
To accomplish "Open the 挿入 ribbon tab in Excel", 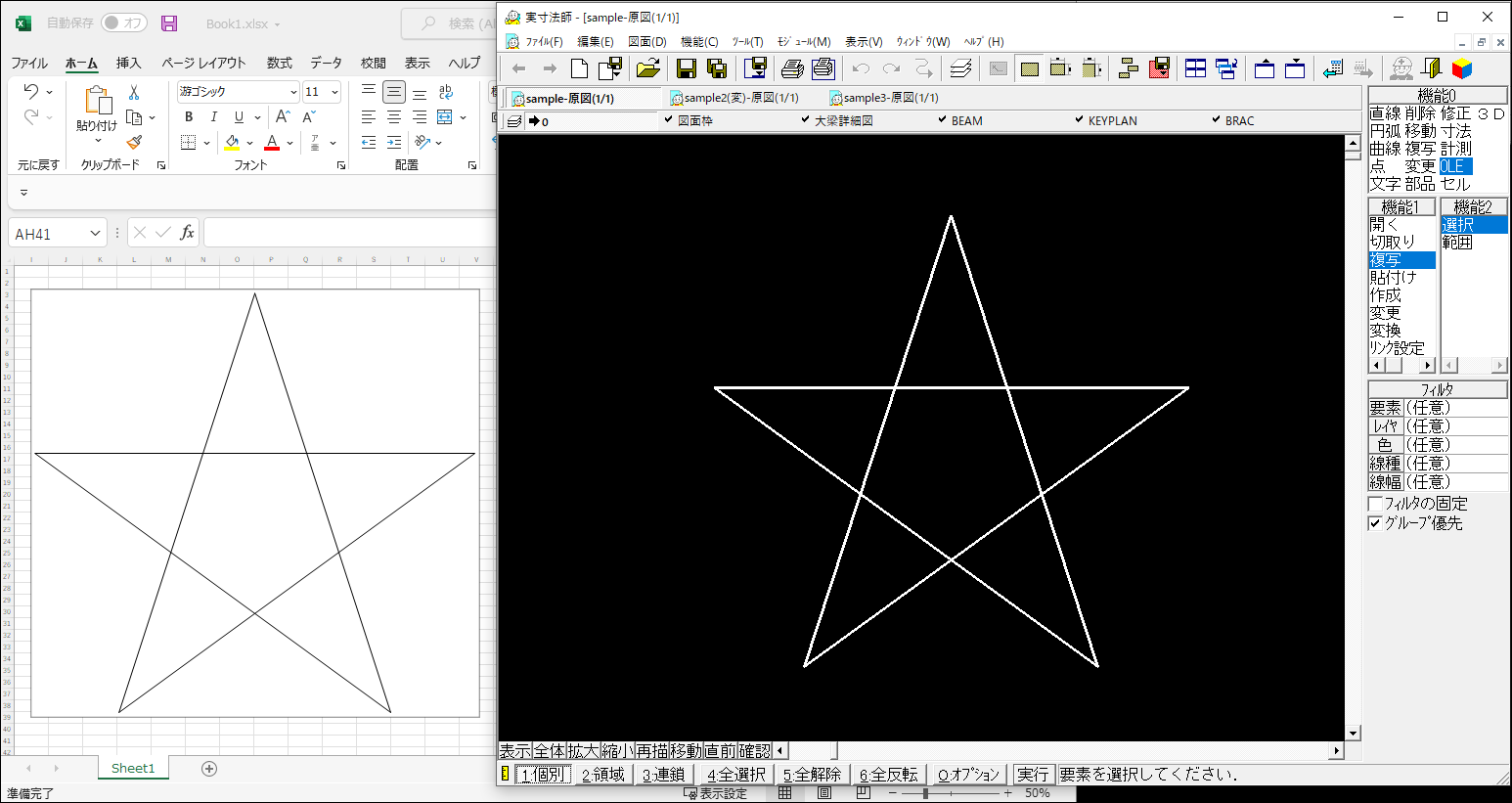I will click(128, 63).
